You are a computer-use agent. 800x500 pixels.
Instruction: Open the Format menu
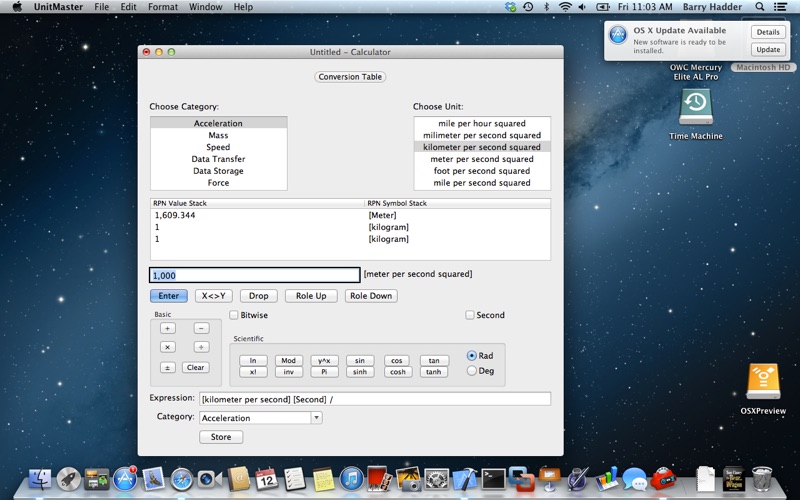point(163,7)
